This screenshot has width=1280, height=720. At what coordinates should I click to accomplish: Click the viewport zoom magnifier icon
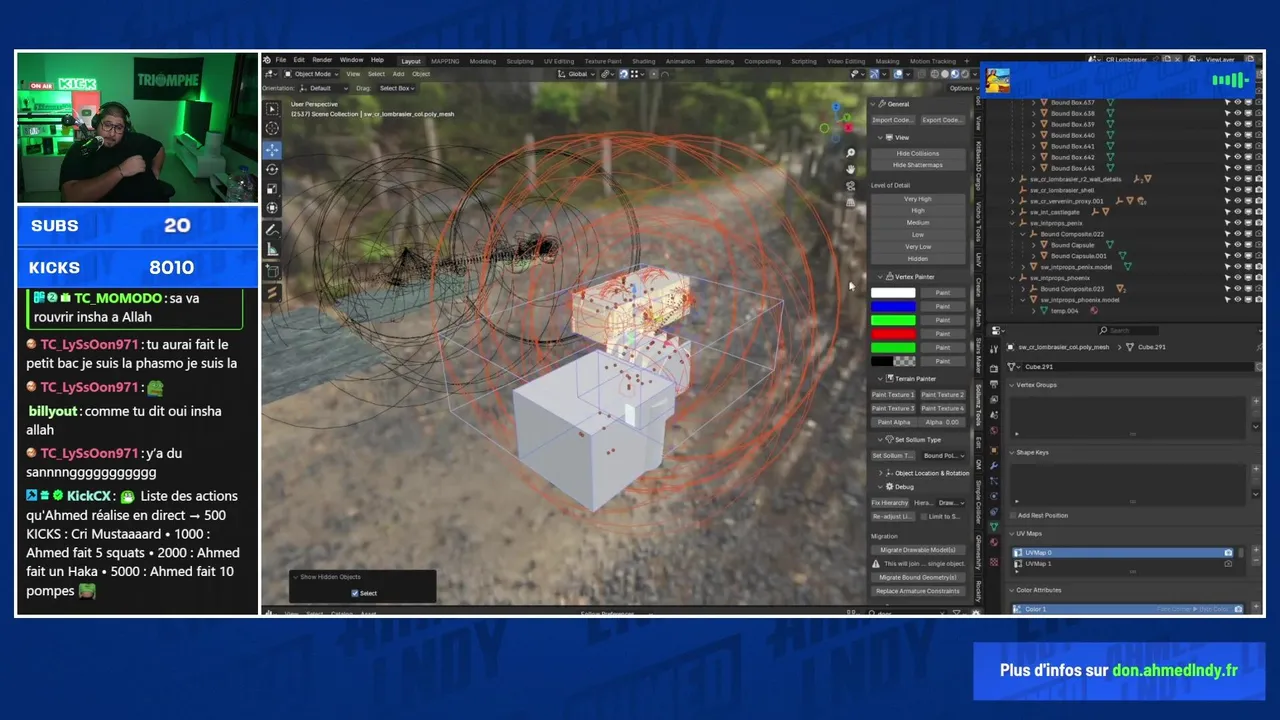coord(851,153)
